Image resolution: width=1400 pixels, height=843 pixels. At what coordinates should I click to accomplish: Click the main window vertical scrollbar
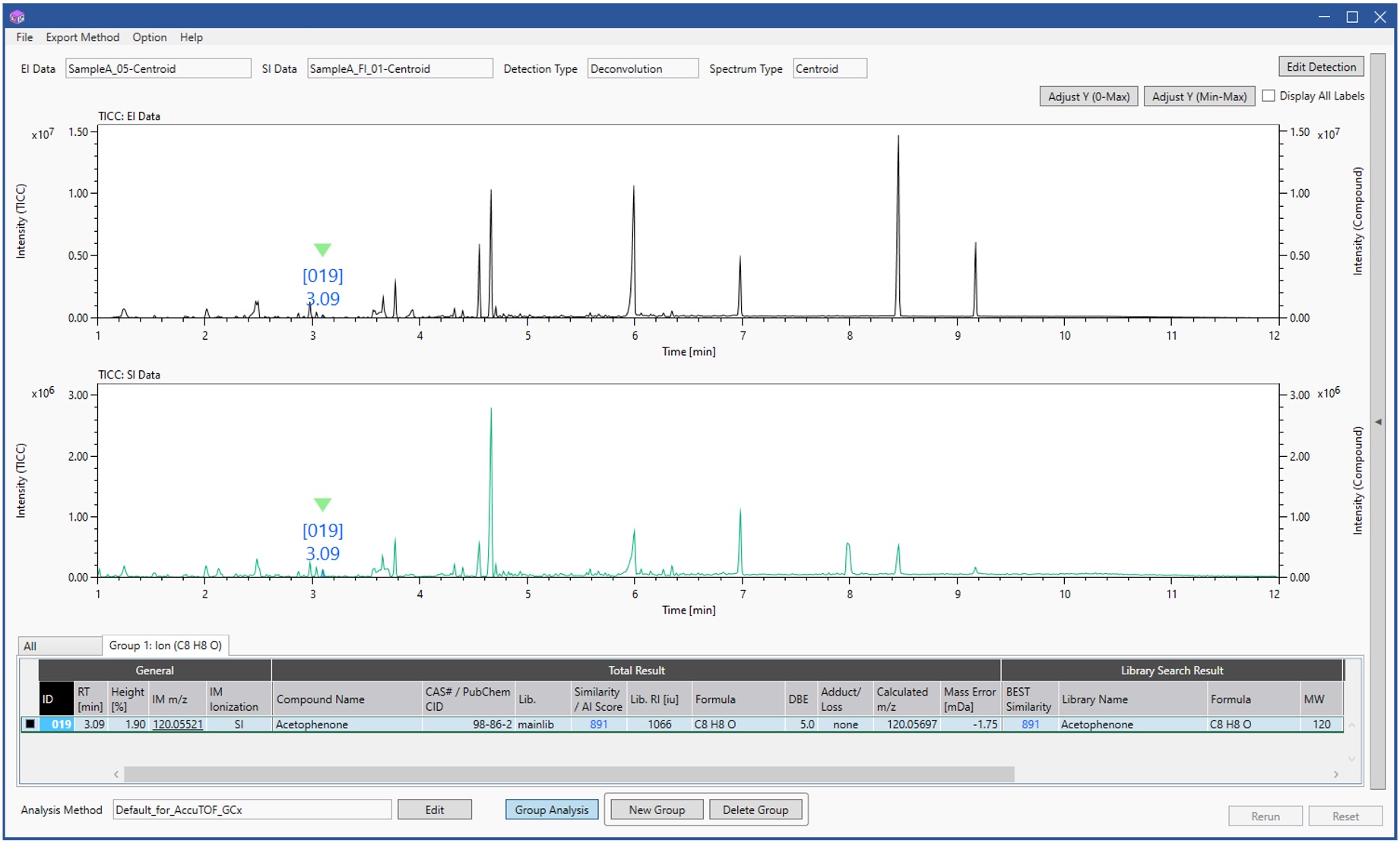pyautogui.click(x=1378, y=422)
